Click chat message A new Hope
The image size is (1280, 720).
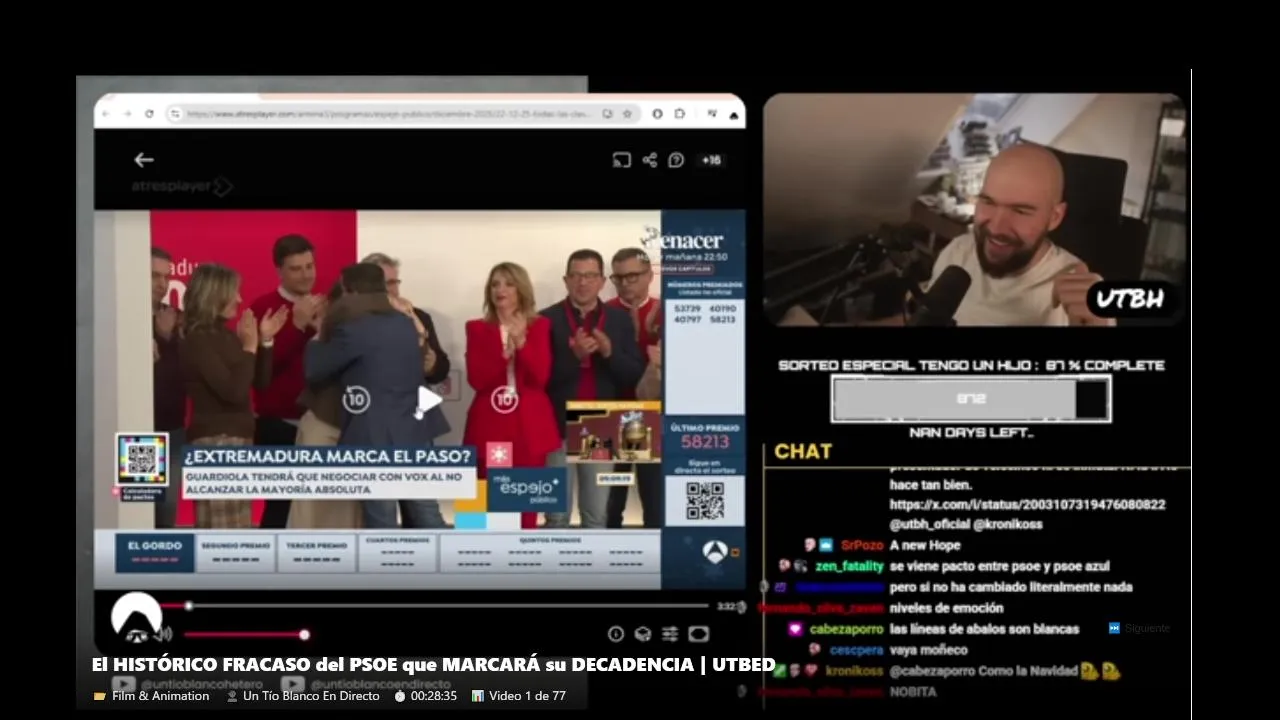(x=925, y=545)
